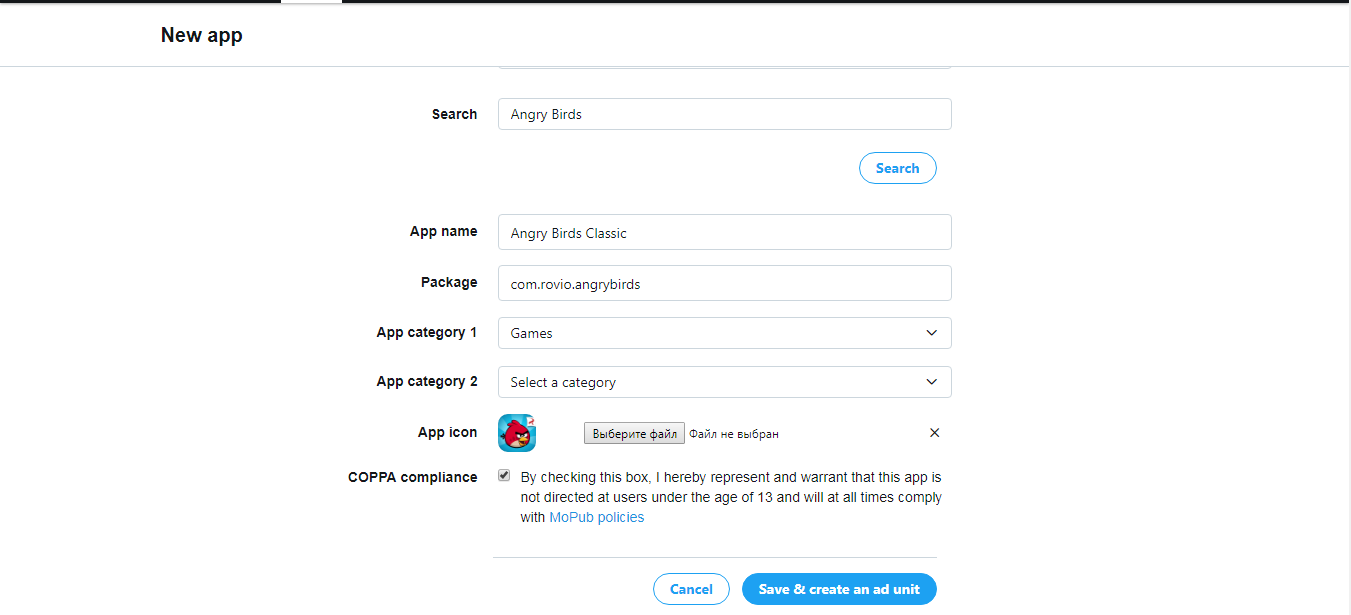Toggle the COPPA compliance checkbox
Screen dimensions: 1351x615
click(x=504, y=476)
